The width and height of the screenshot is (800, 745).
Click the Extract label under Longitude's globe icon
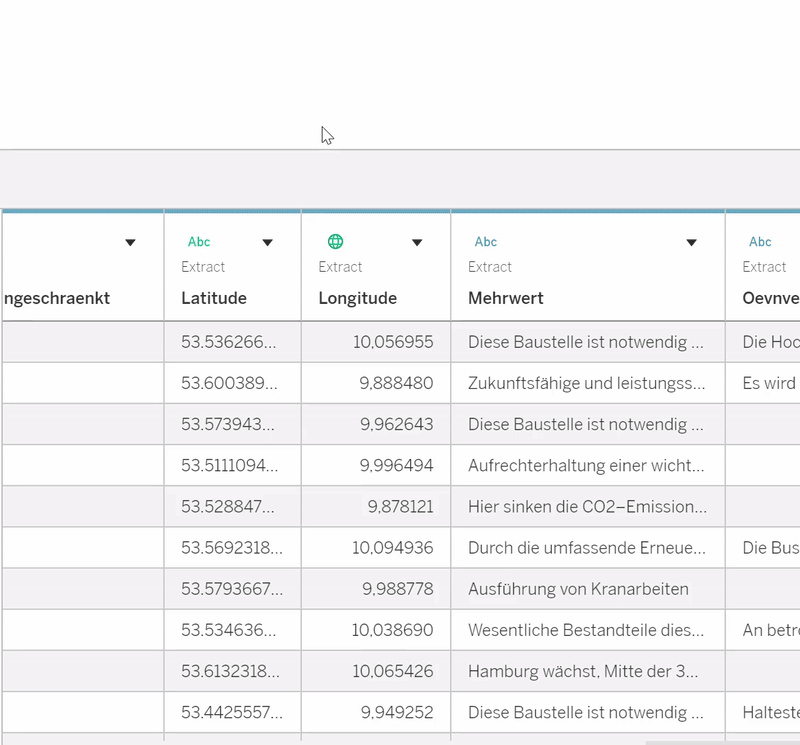pos(340,267)
